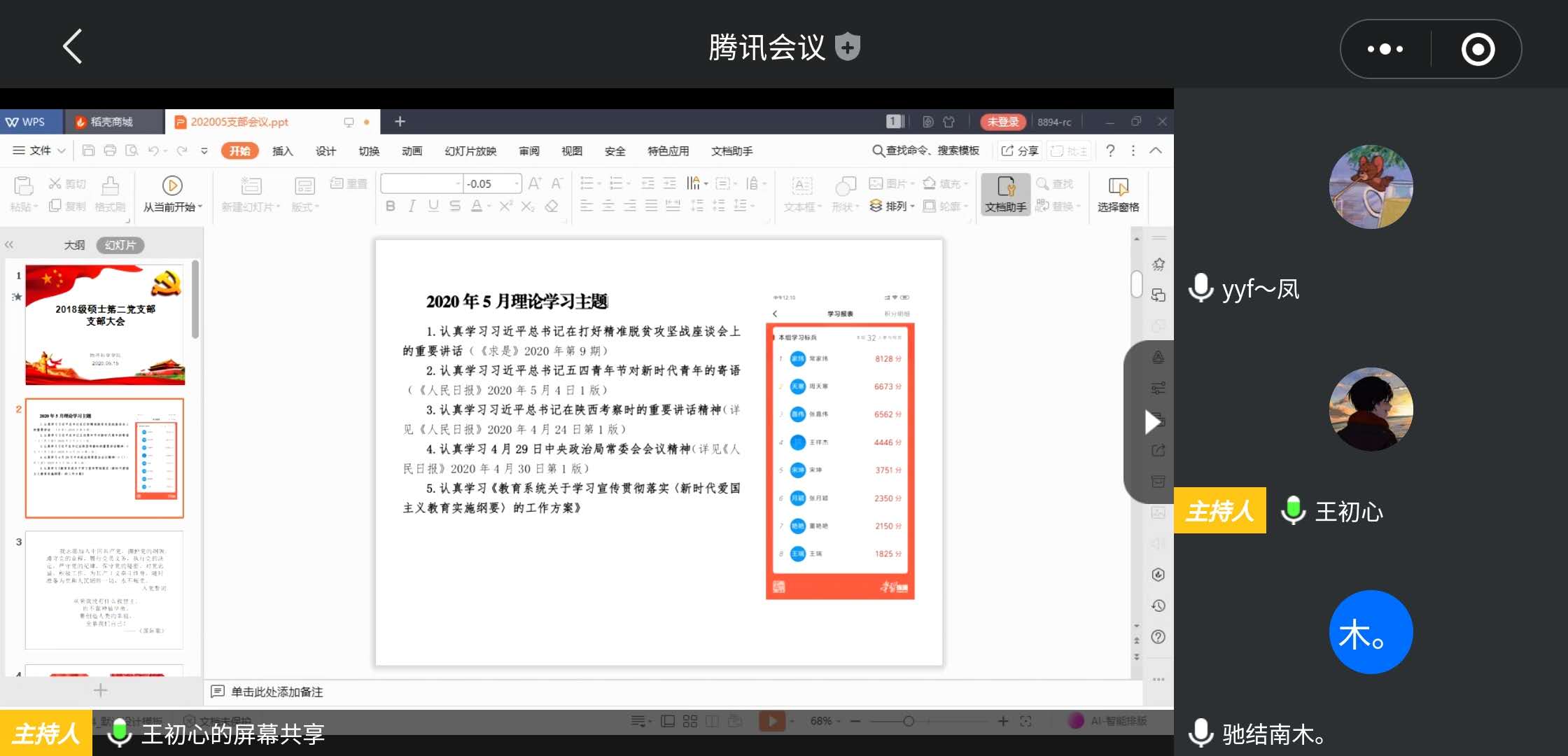Click 查找命令、搜索模板 search box
Screen dimensions: 1568x756
[925, 150]
